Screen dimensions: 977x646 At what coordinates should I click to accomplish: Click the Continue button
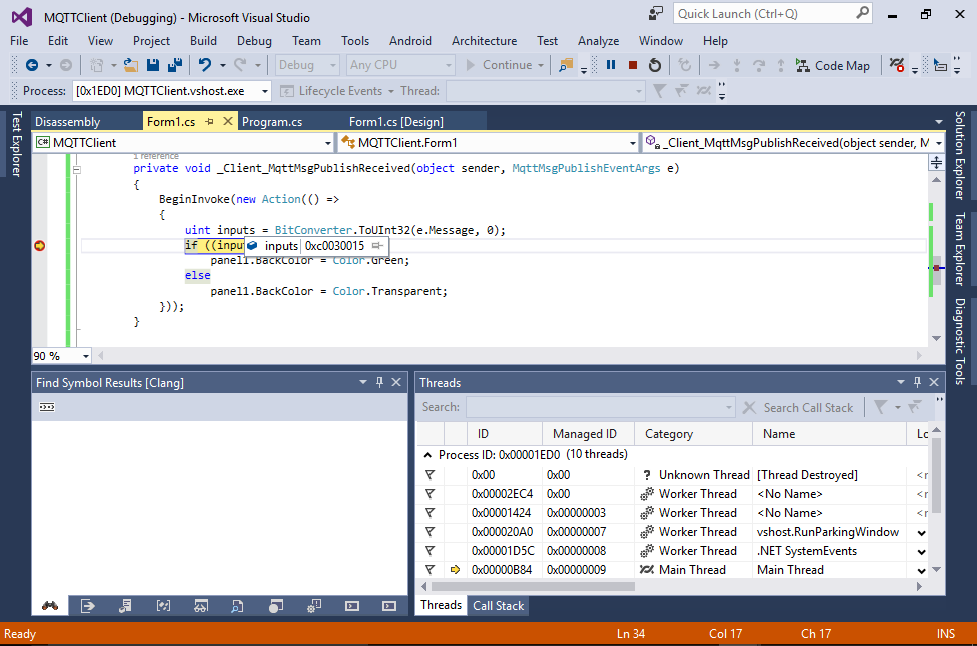click(x=506, y=65)
